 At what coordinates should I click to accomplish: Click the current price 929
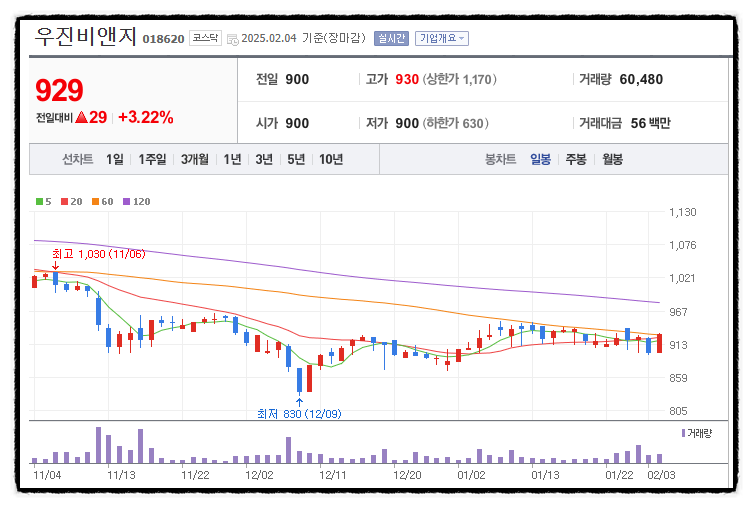(59, 90)
